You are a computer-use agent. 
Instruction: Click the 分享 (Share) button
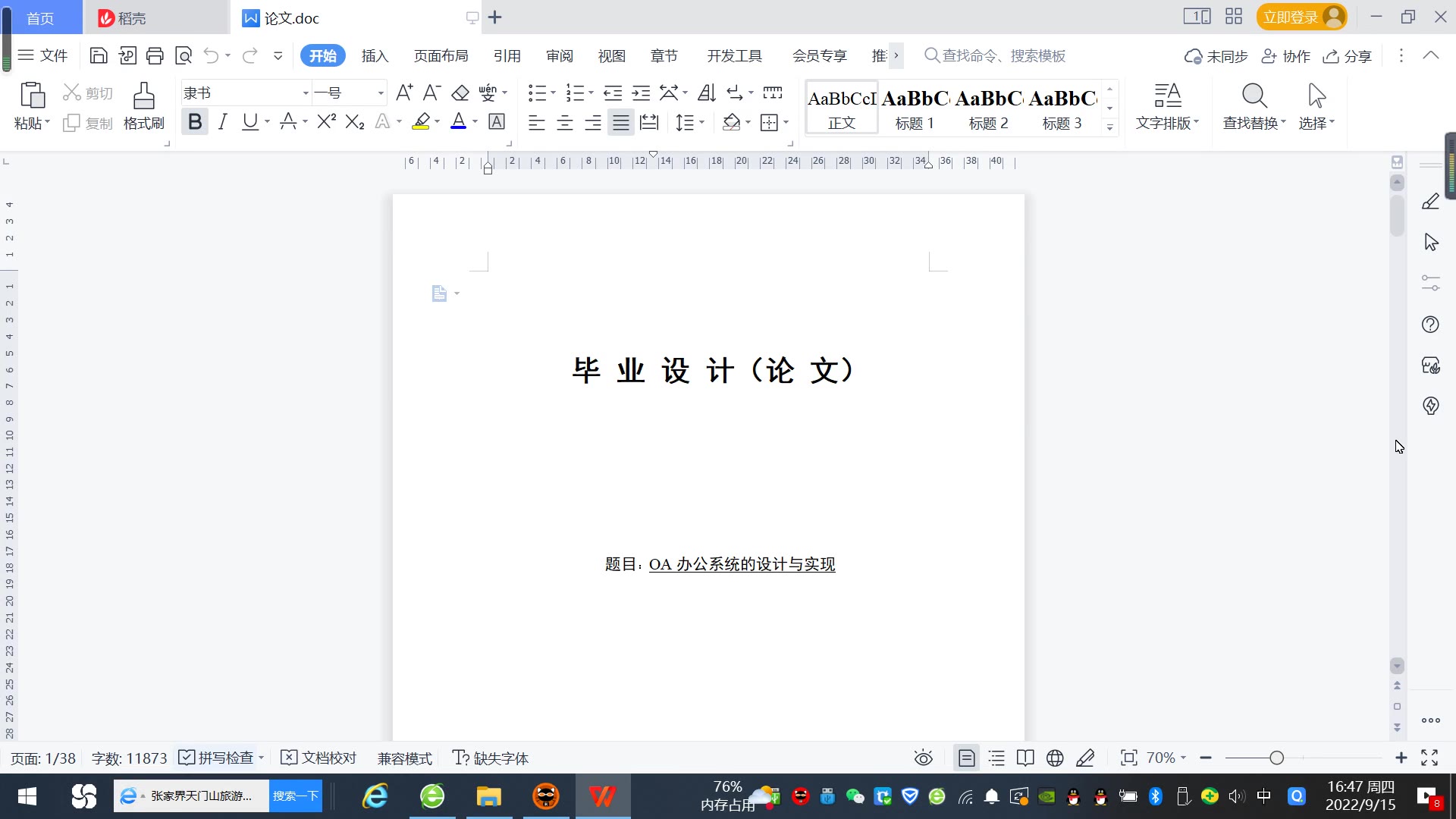pos(1348,56)
